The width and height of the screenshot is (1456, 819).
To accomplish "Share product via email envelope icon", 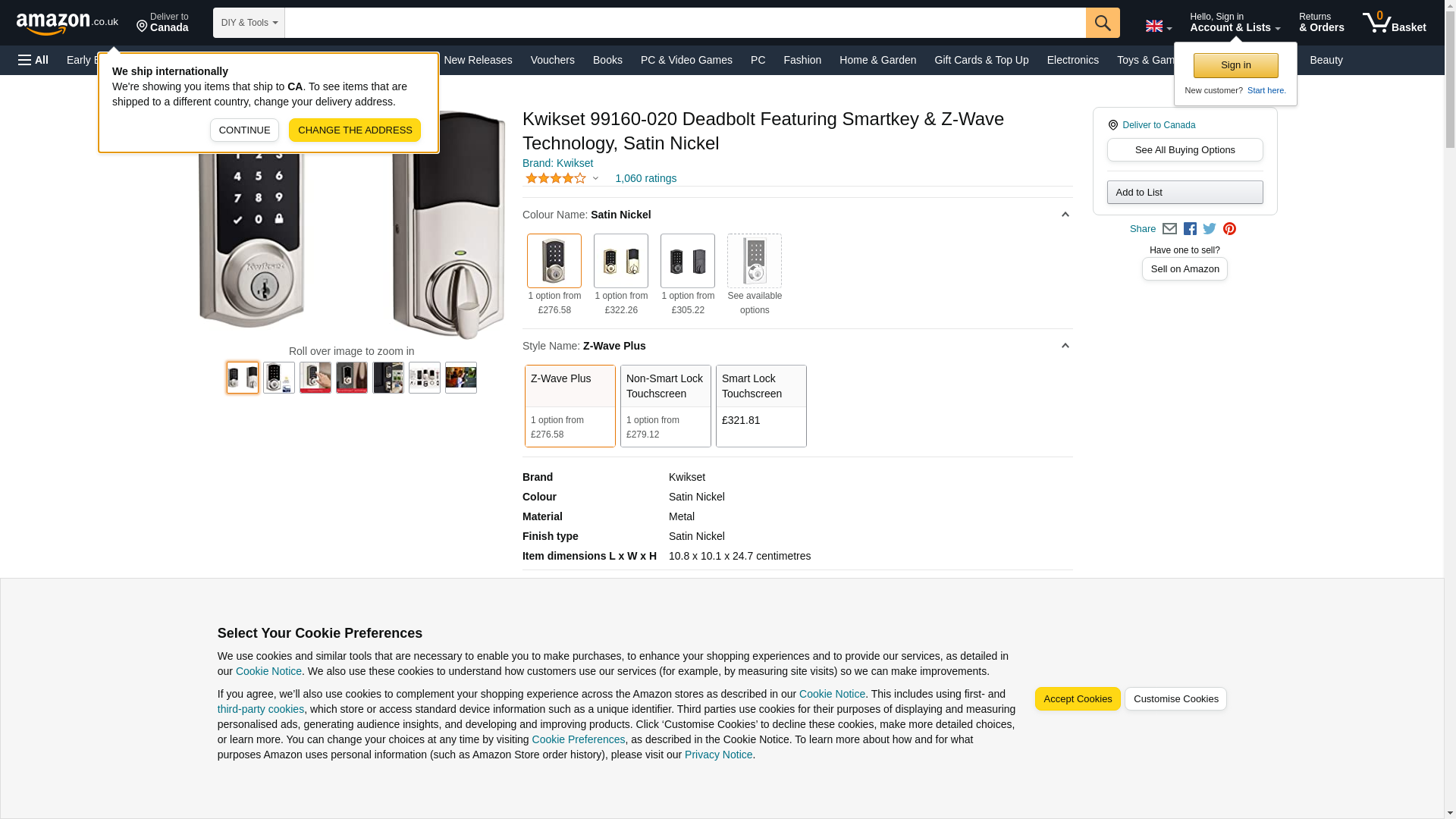I will point(1169,229).
